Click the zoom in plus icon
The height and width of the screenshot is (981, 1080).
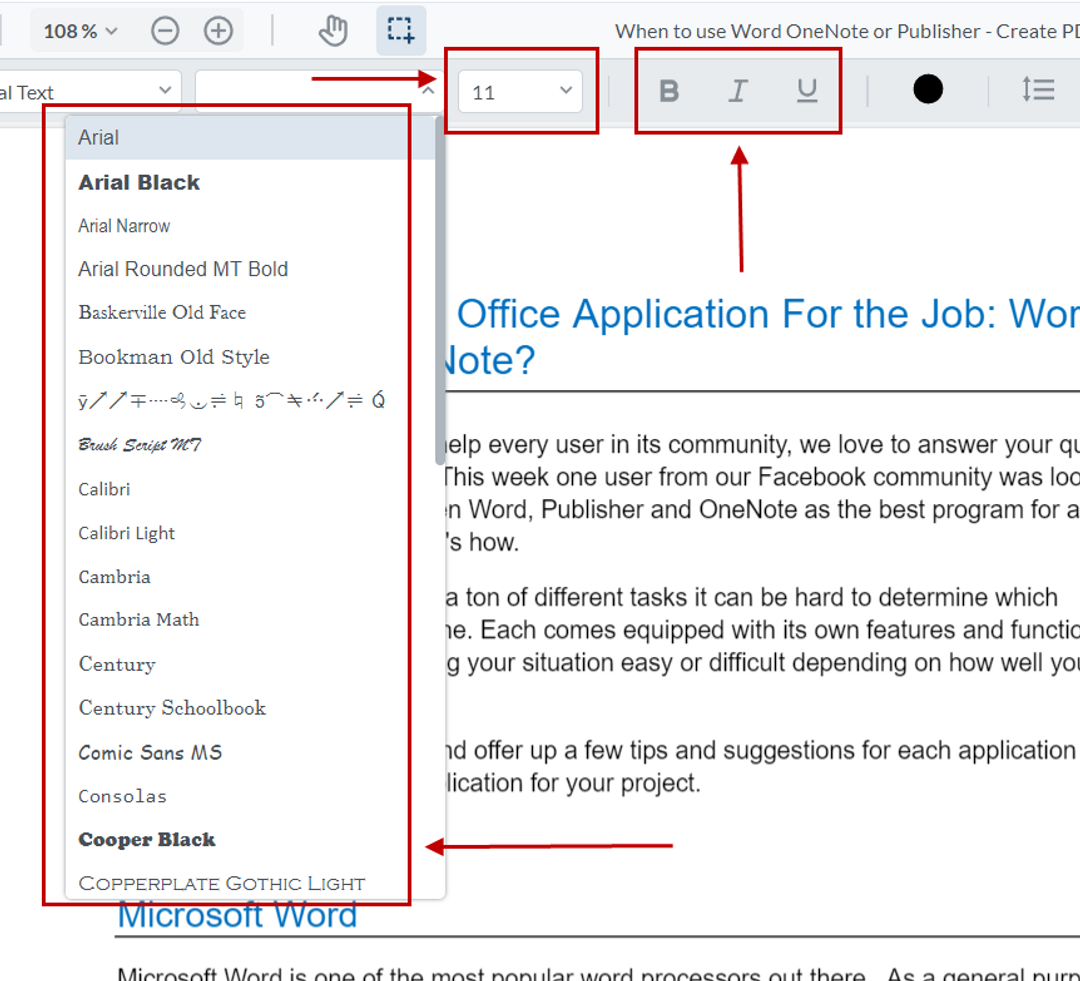[218, 31]
